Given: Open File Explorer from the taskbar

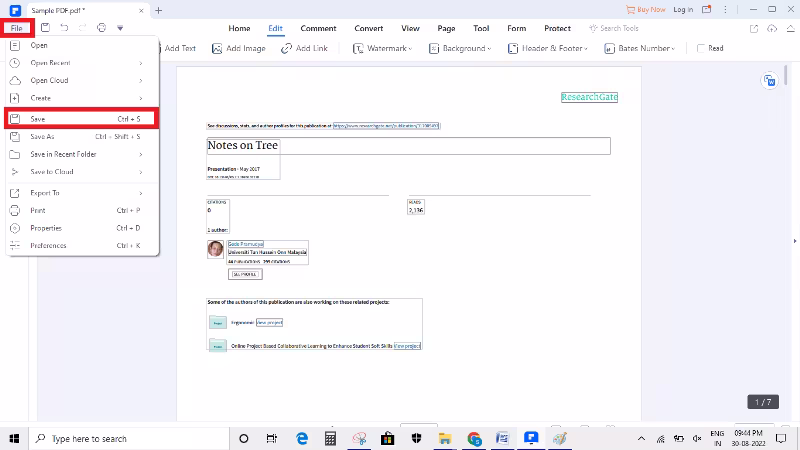Looking at the screenshot, I should click(x=445, y=438).
